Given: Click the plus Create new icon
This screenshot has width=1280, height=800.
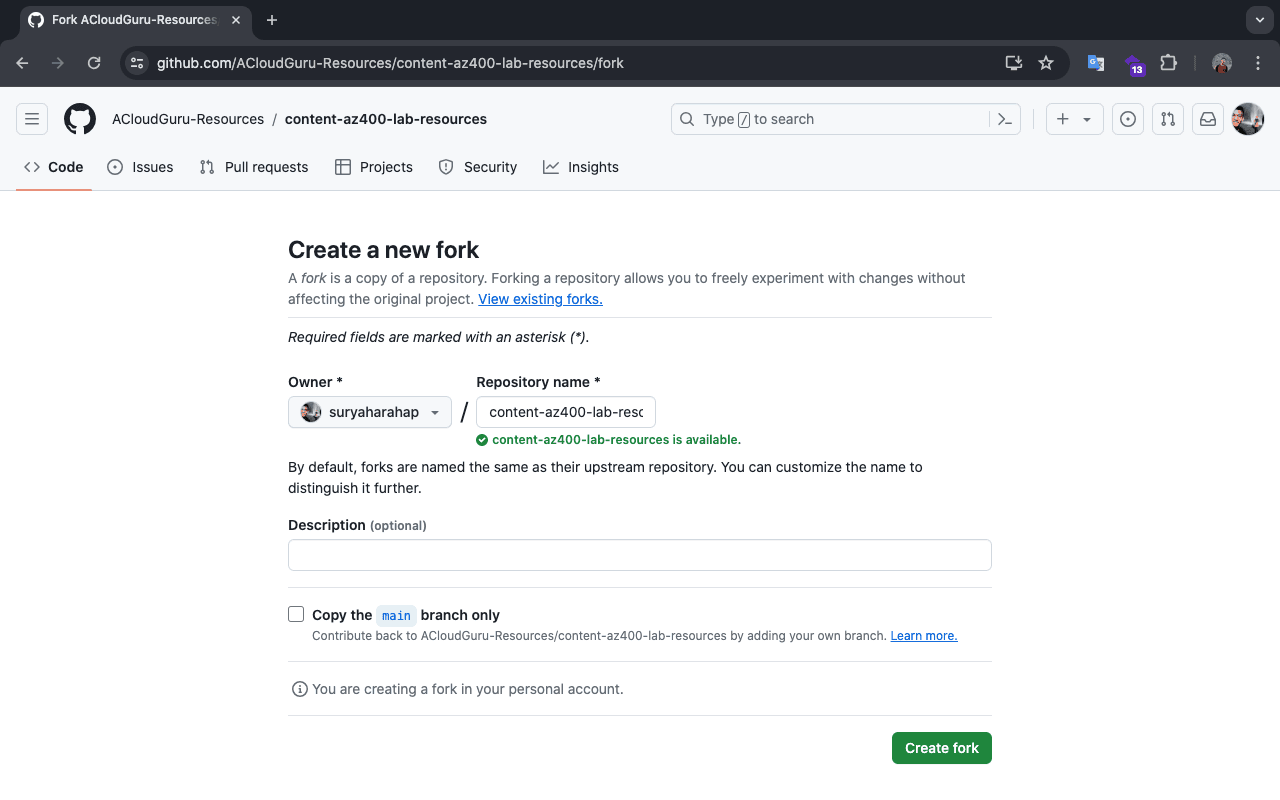Looking at the screenshot, I should (1062, 119).
